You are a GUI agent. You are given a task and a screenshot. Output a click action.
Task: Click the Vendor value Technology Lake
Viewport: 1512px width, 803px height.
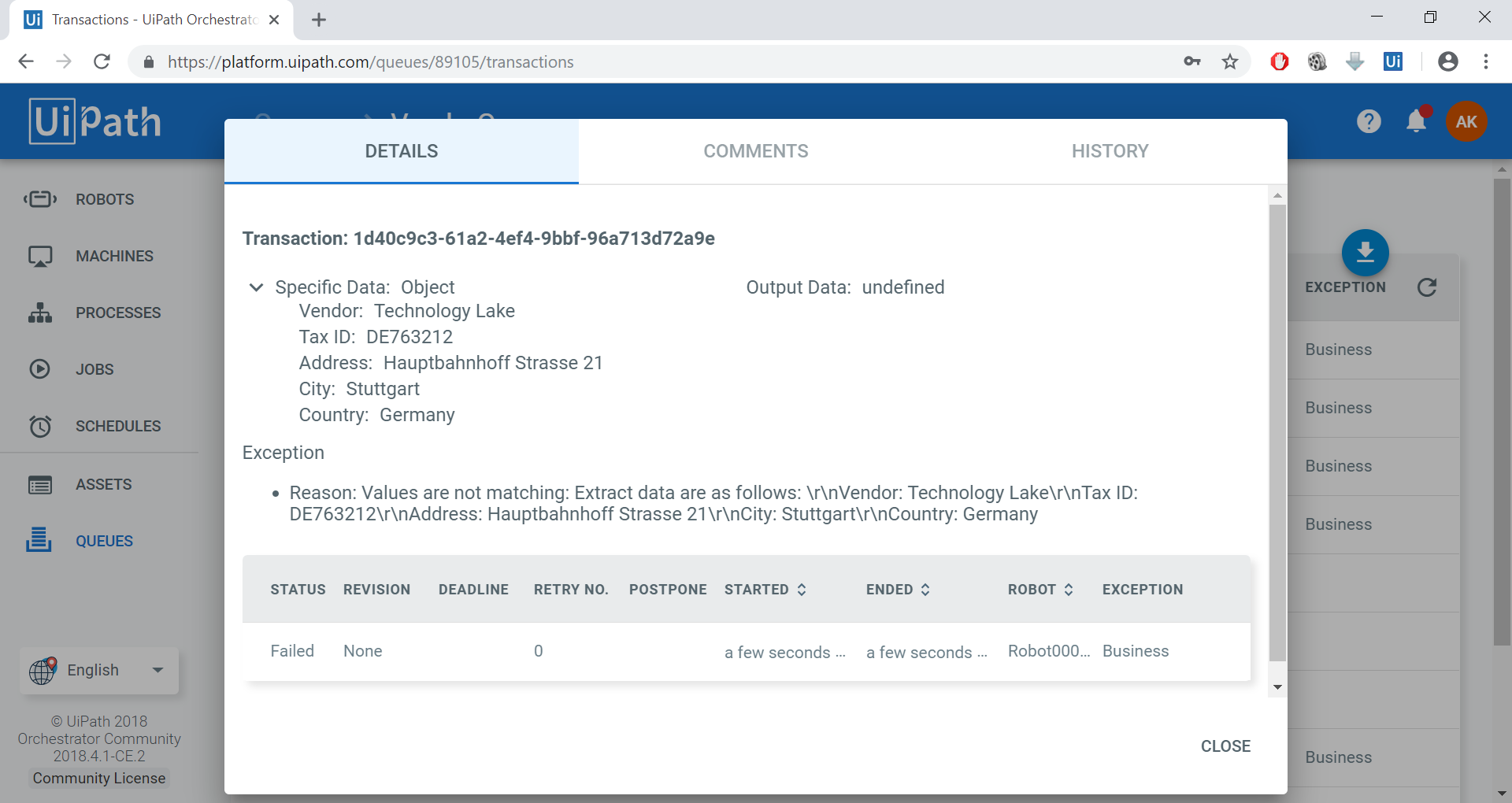(x=444, y=311)
